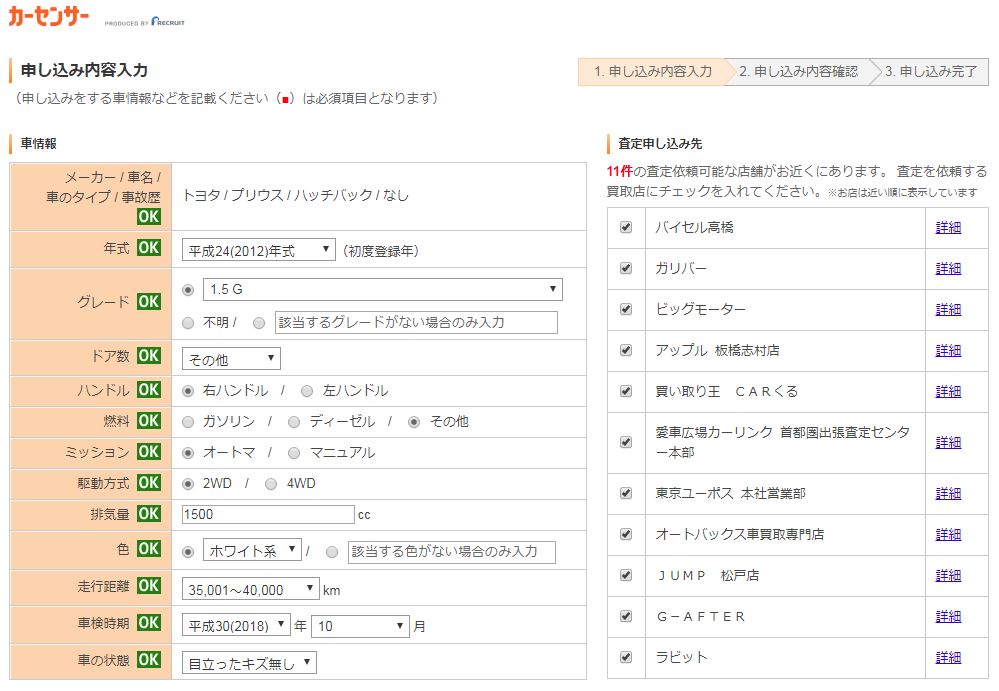
Task: Uncheck the アップル 板橋志村店 checkbox
Action: [x=626, y=350]
